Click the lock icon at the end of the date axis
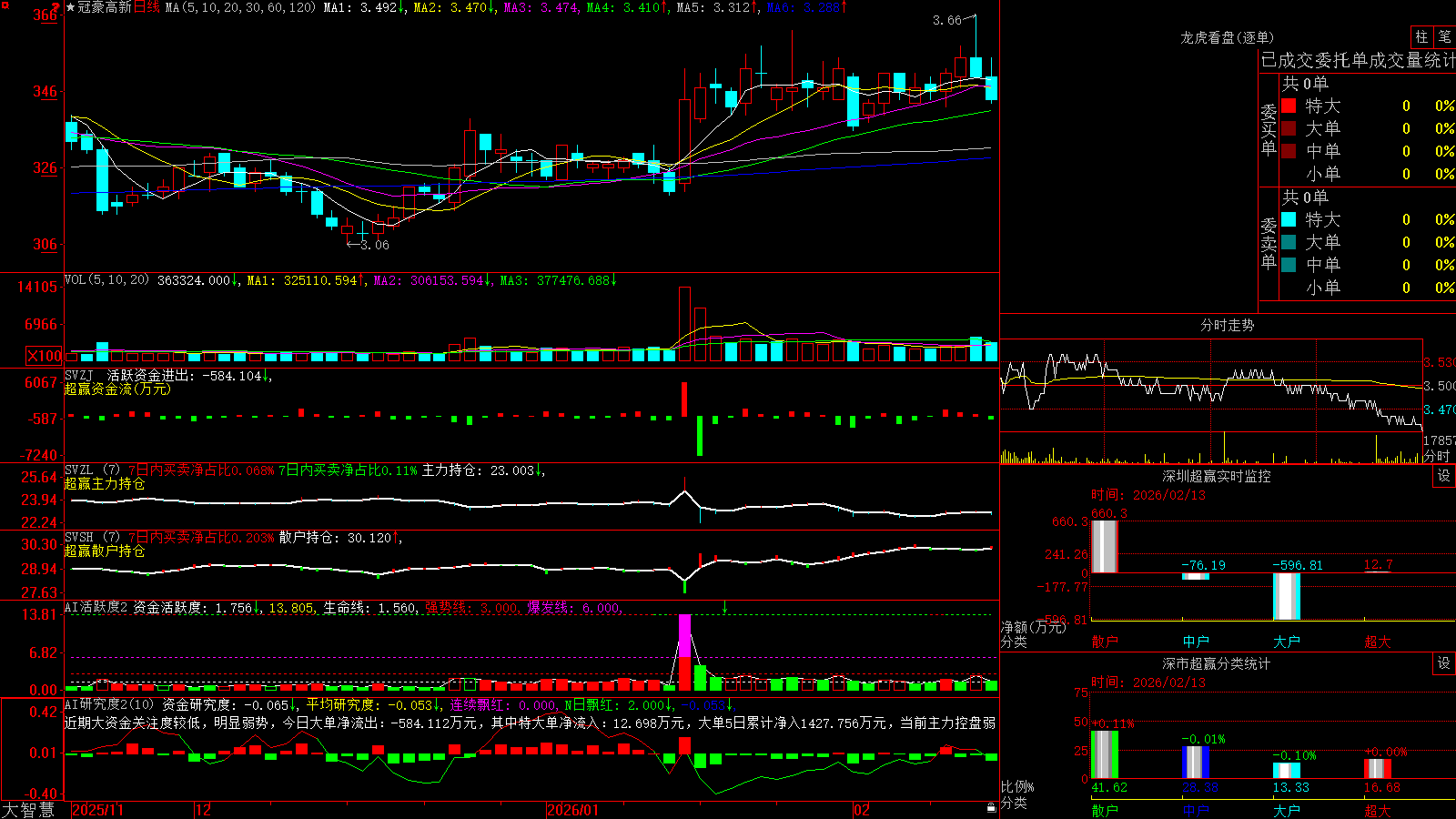This screenshot has width=1456, height=819. tap(991, 808)
